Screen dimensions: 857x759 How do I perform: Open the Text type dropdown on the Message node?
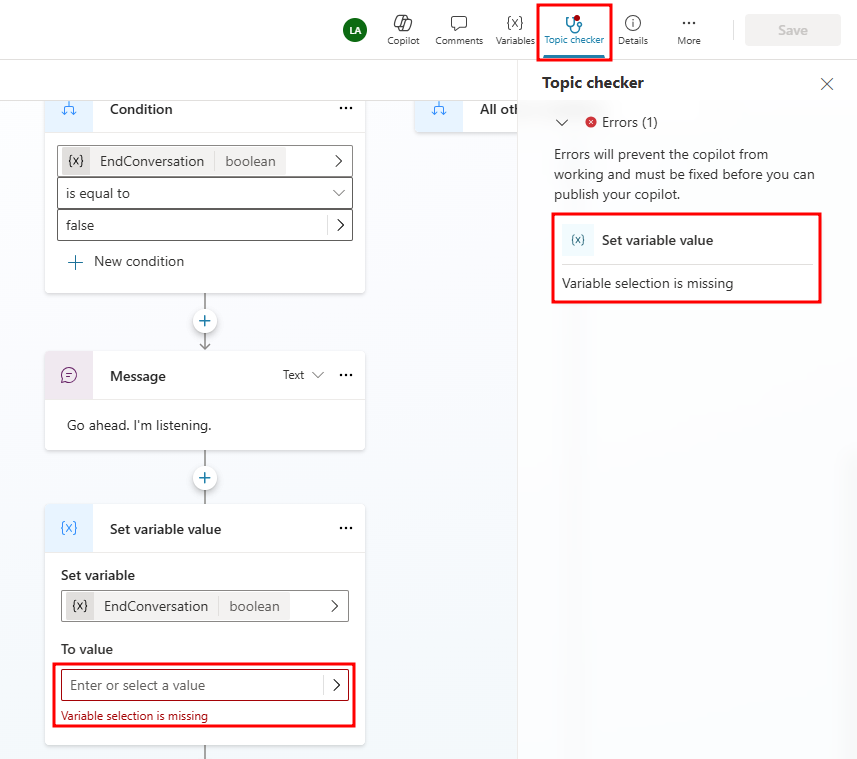[300, 375]
